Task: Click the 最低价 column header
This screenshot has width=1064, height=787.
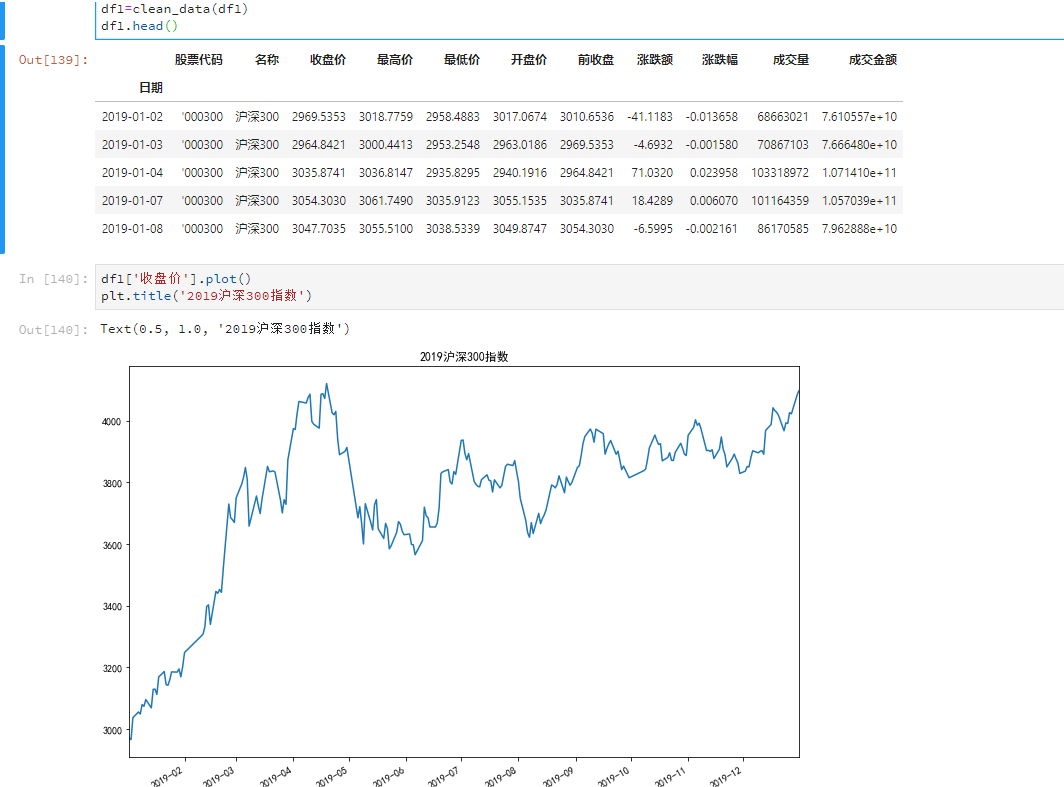Action: (461, 60)
